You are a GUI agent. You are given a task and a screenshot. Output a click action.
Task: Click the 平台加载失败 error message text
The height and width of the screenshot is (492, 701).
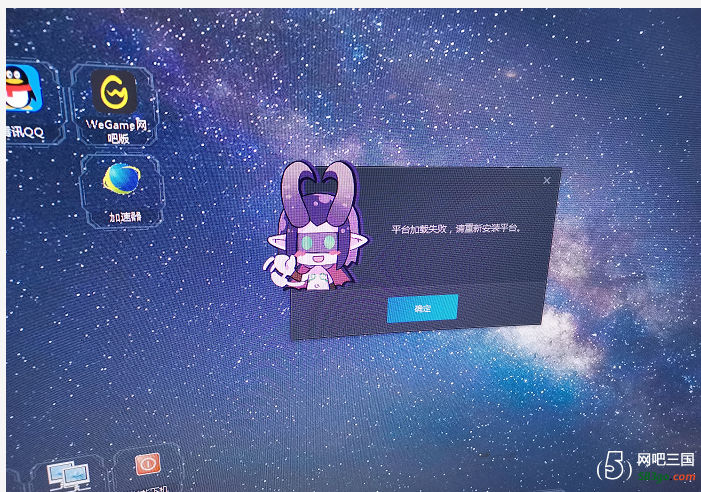point(456,228)
